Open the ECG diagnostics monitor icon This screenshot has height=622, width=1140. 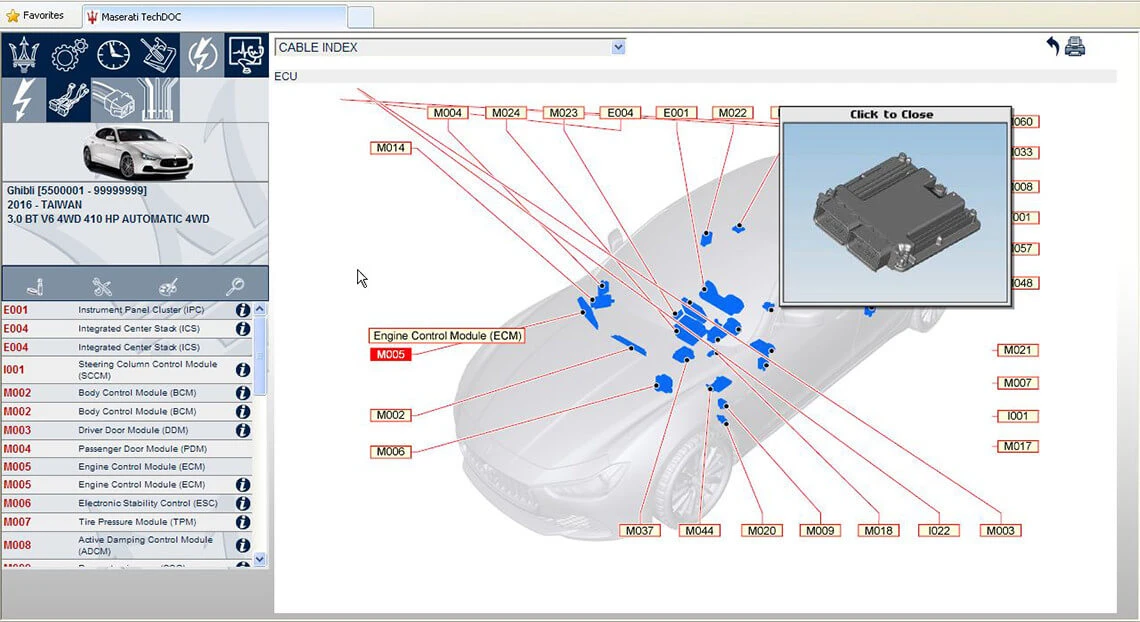pyautogui.click(x=246, y=54)
